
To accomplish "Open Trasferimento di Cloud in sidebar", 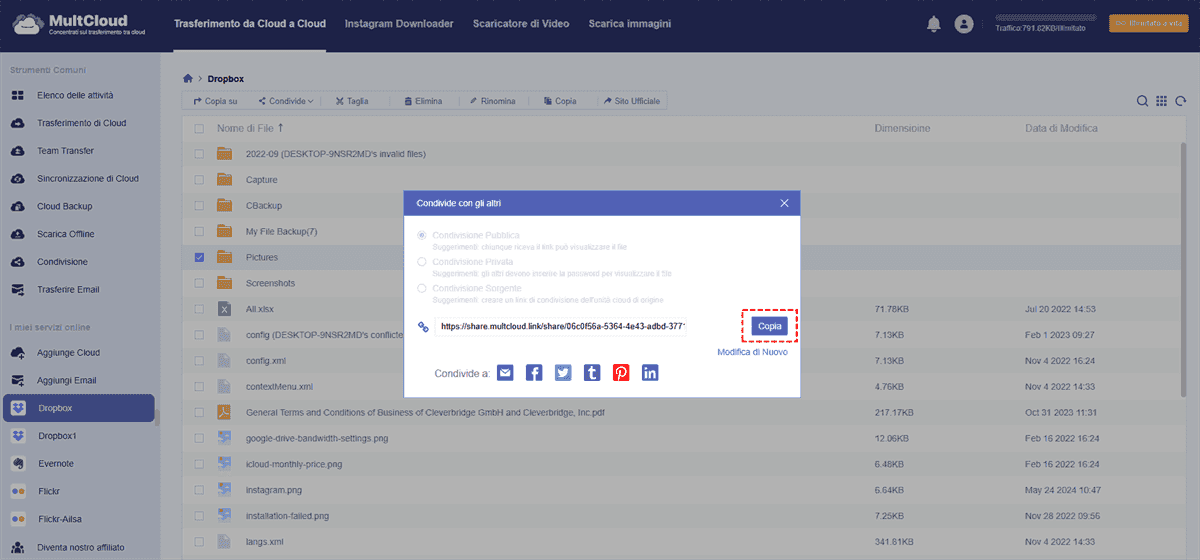I will click(81, 123).
